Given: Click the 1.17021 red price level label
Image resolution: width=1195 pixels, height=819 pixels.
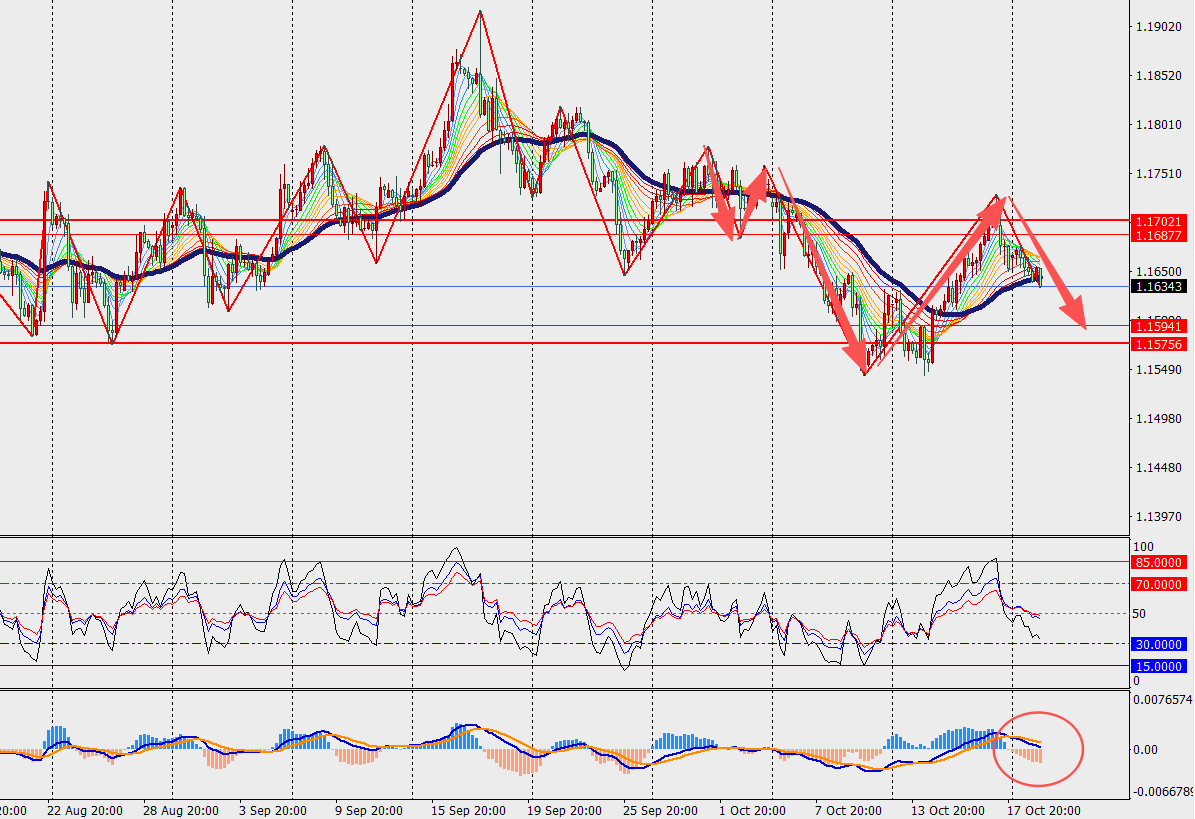Looking at the screenshot, I should point(1158,220).
